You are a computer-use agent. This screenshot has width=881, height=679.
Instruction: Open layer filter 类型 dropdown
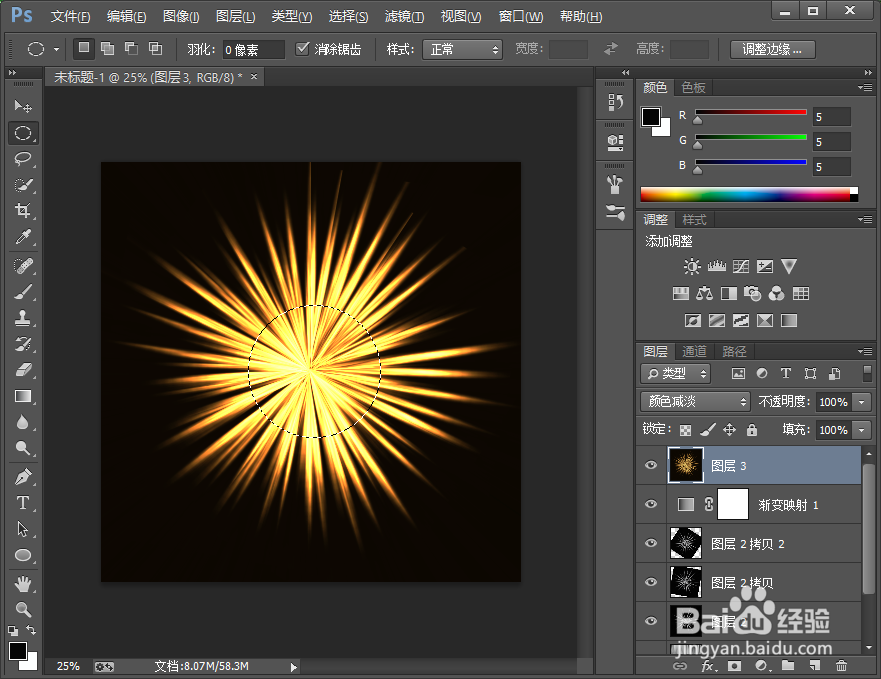(675, 373)
